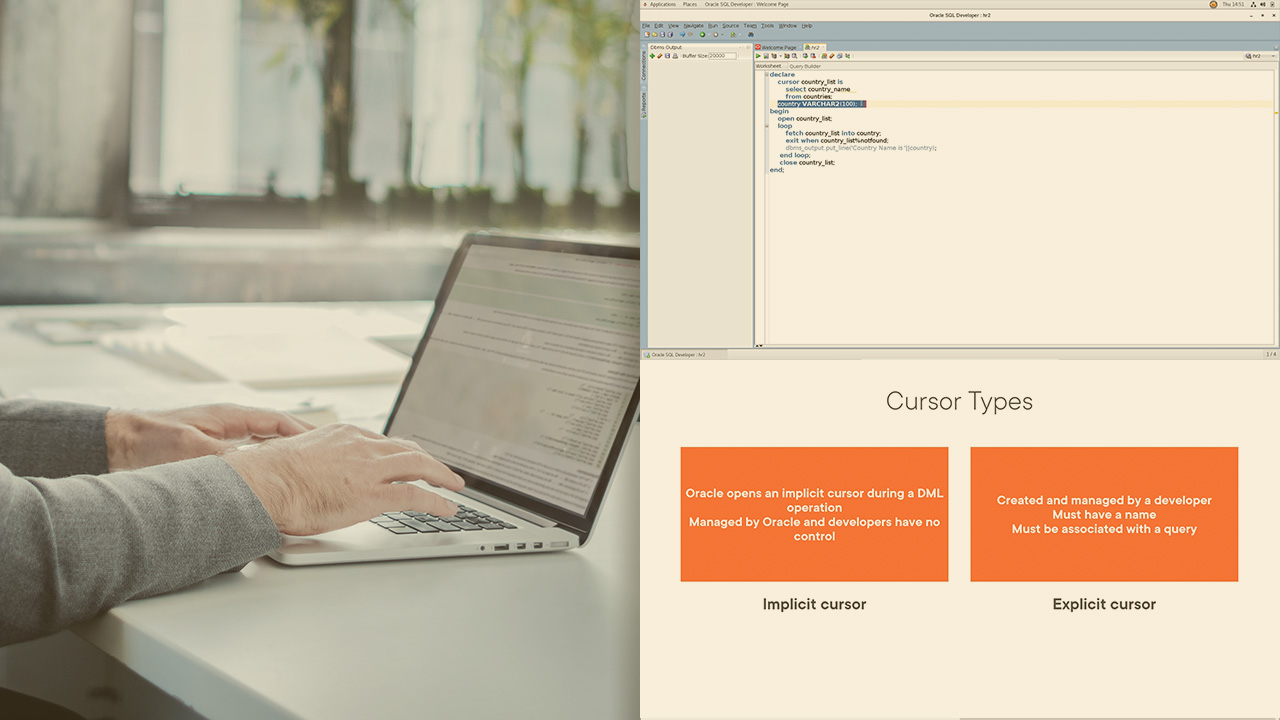
Task: Click the Save icon in main toolbar
Action: coord(662,34)
